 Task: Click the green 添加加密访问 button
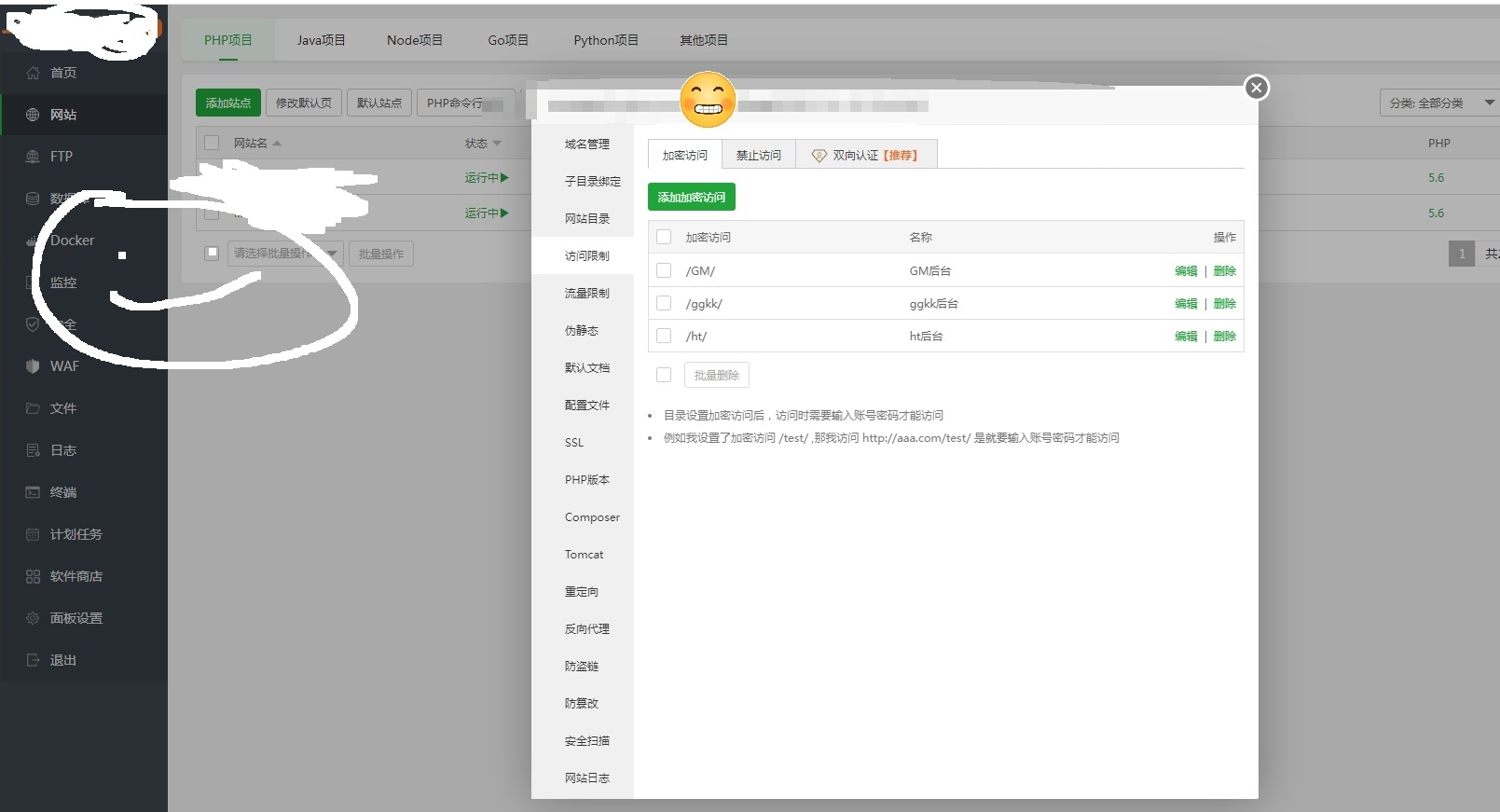coord(691,197)
